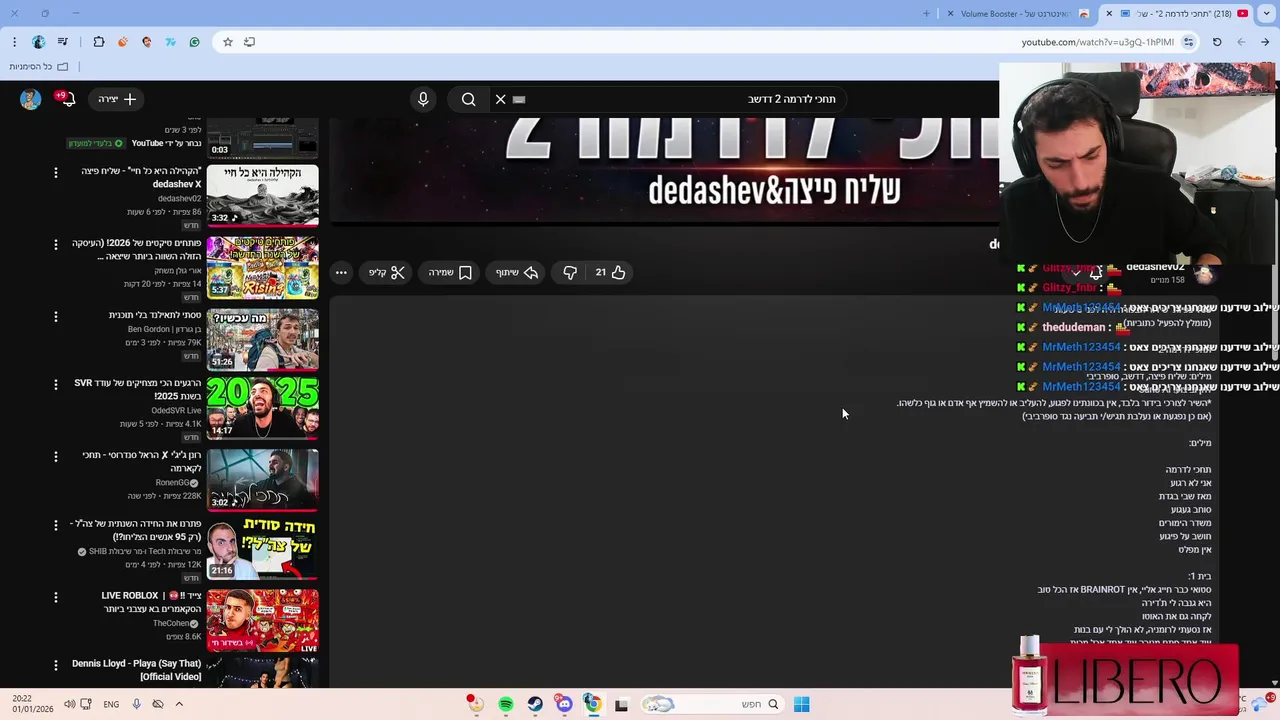
Task: Click the face avatar extension icon
Action: (147, 42)
